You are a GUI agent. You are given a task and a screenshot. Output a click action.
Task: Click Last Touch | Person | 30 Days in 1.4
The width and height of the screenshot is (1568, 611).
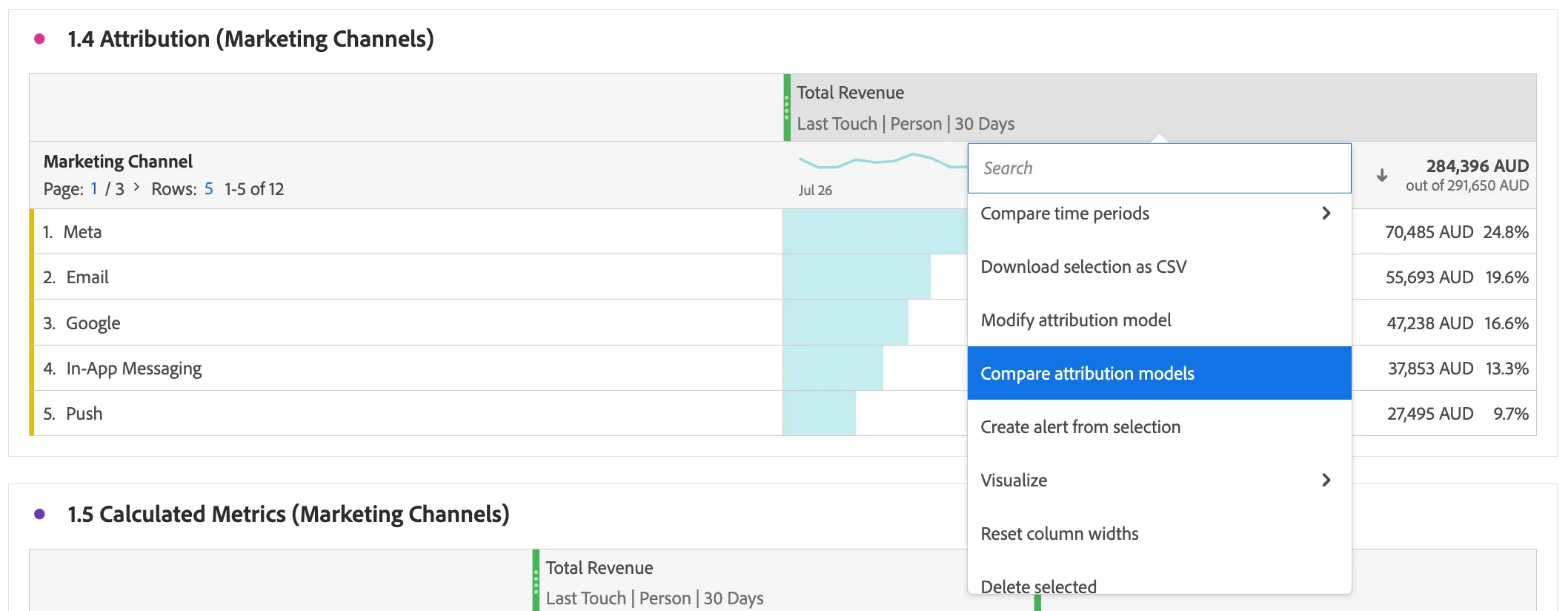point(906,124)
